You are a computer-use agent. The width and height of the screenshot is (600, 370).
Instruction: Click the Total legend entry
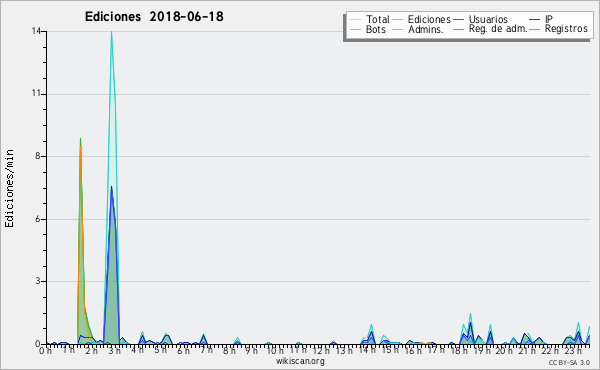coord(378,19)
